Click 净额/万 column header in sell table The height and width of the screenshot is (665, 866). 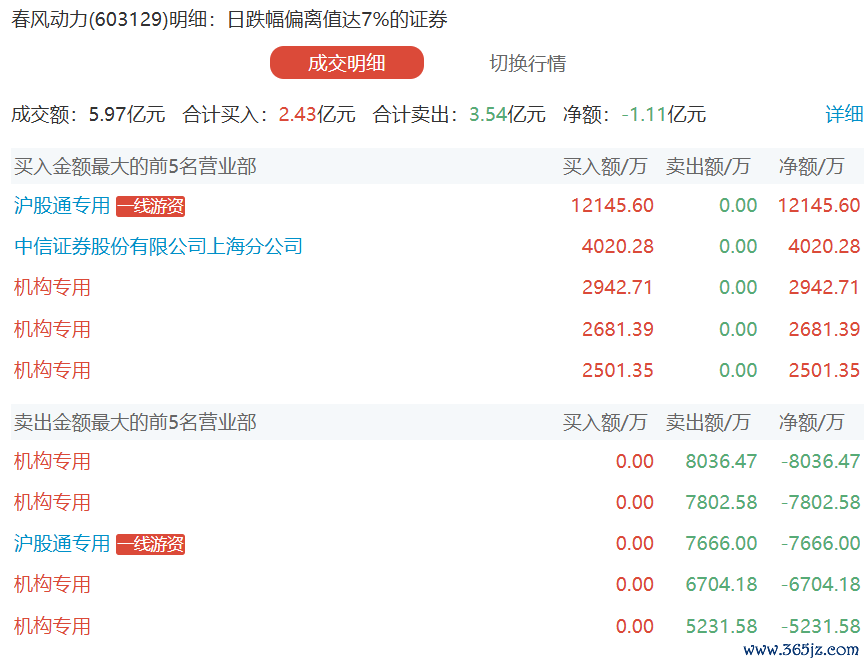point(811,423)
